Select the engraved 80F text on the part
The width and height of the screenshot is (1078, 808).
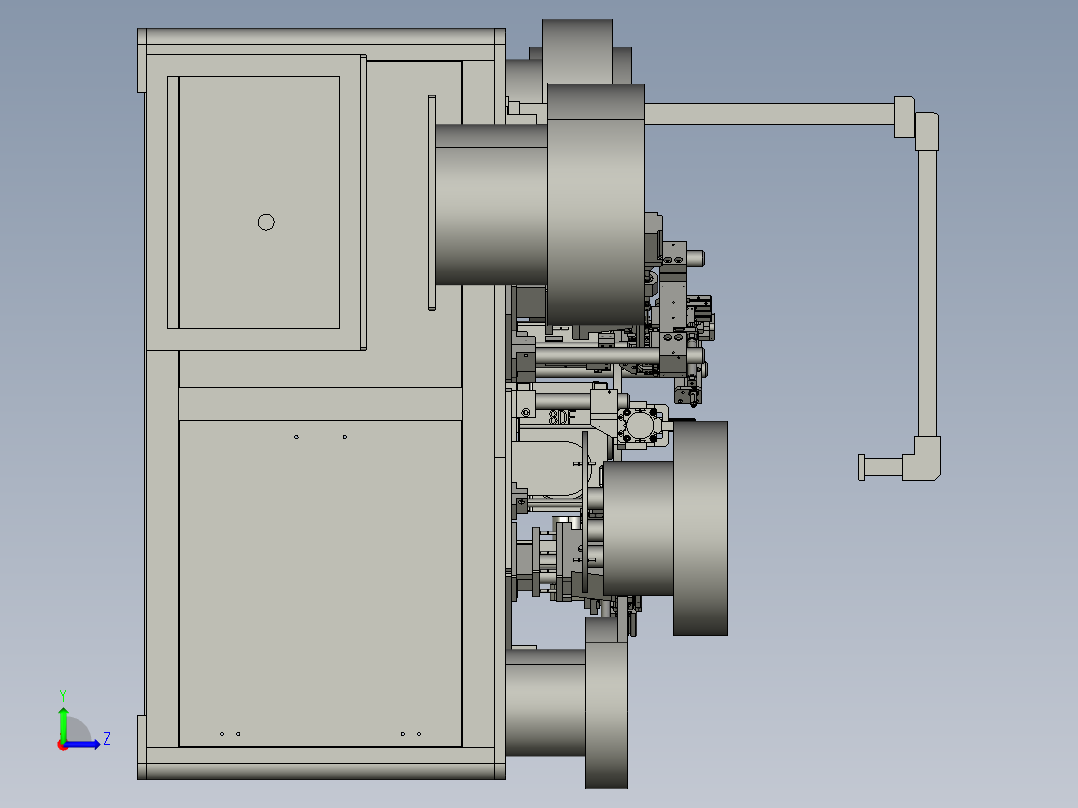pos(562,417)
